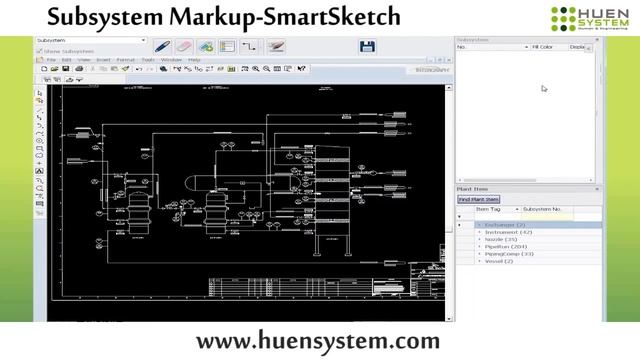Click the filter row arrow in Plant Item grid

pos(459,217)
